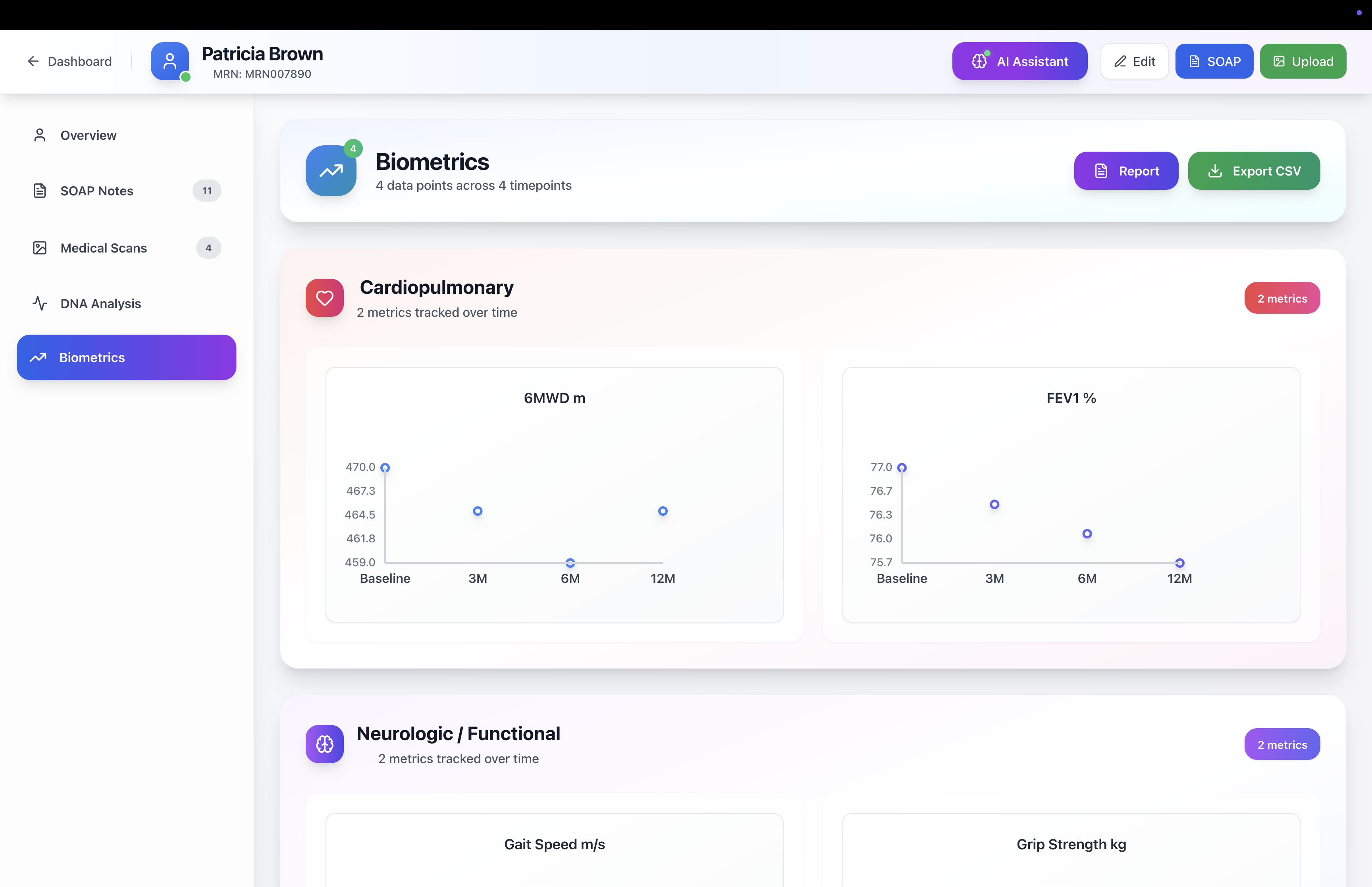Image resolution: width=1372 pixels, height=887 pixels.
Task: Open the AI Assistant
Action: tap(1019, 61)
